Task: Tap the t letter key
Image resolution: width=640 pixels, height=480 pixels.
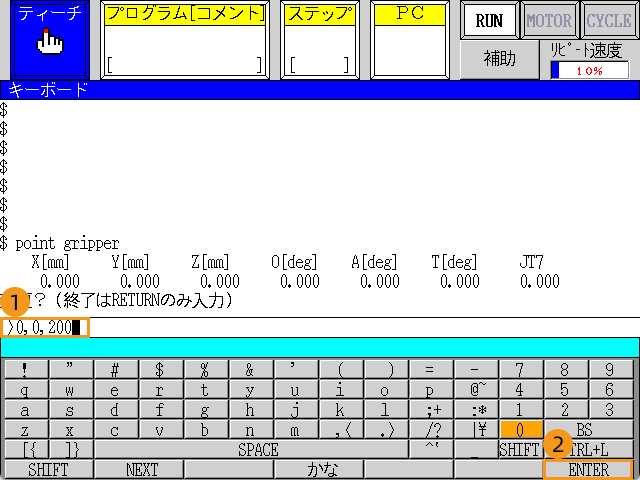Action: [206, 390]
